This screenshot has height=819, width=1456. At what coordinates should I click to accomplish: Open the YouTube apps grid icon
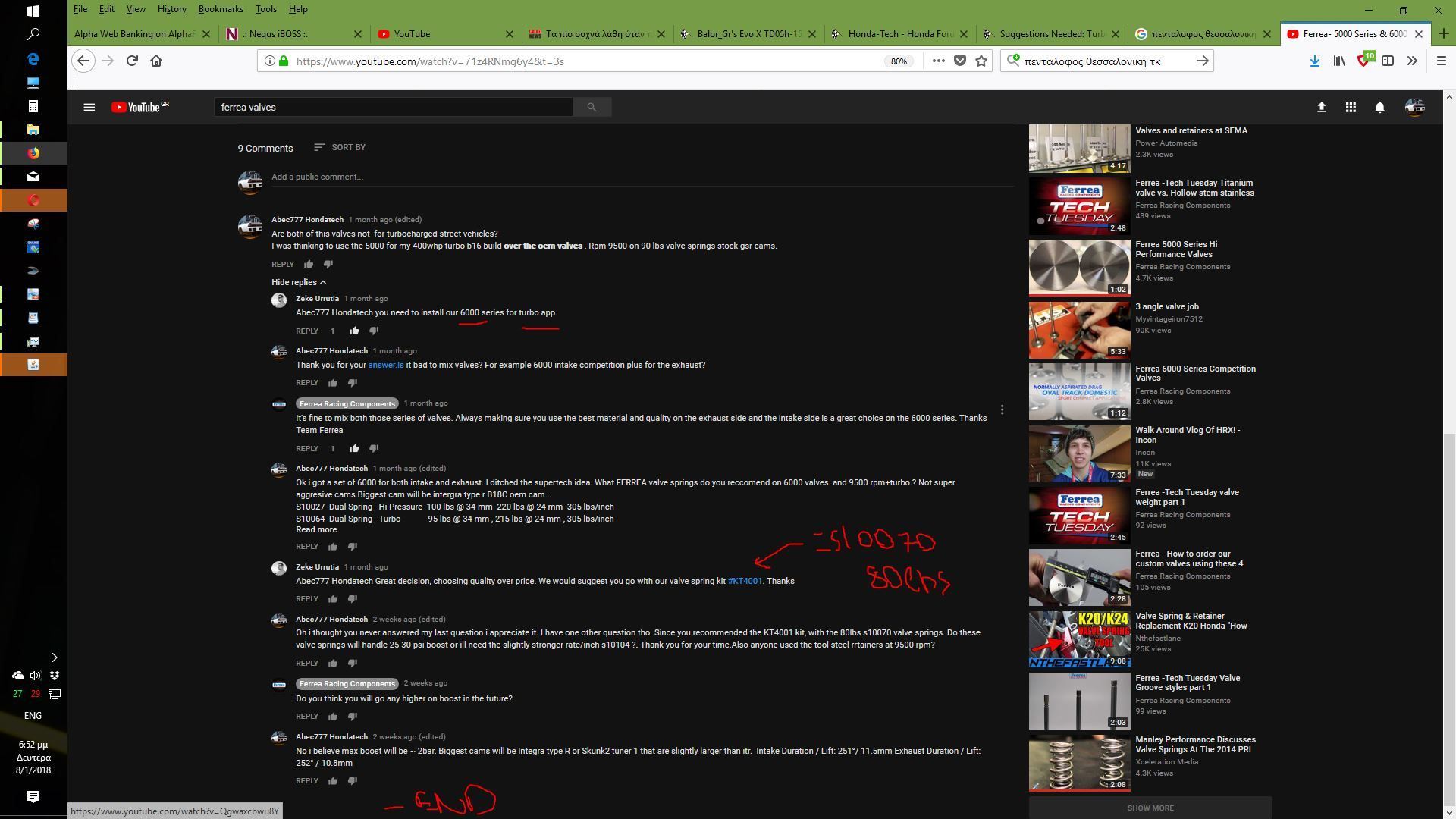pos(1351,108)
